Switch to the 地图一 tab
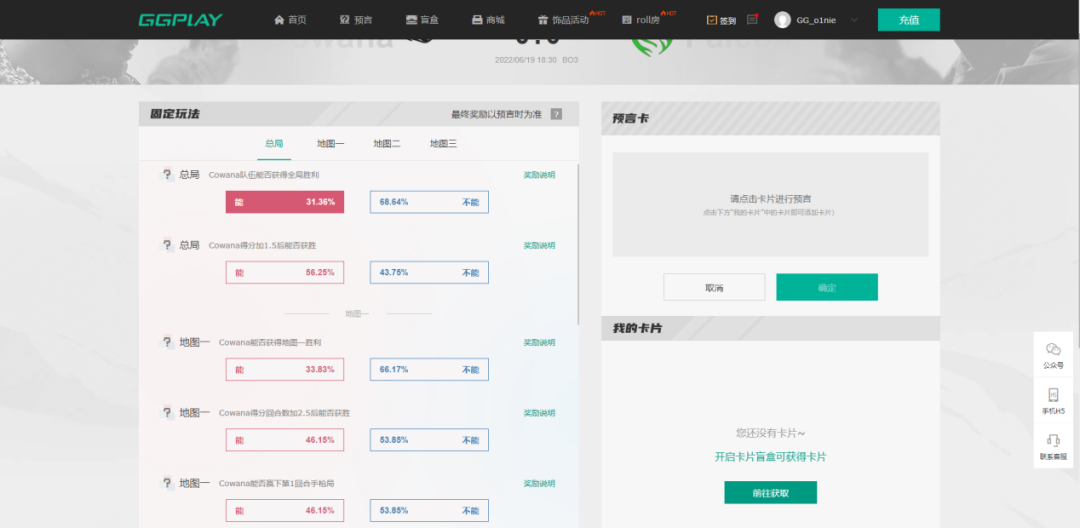The height and width of the screenshot is (528, 1080). coord(331,144)
